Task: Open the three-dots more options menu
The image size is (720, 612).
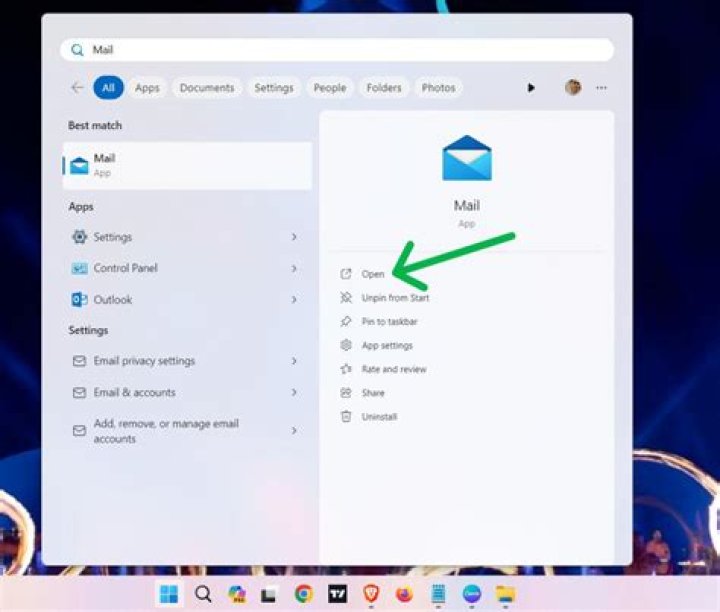Action: (x=601, y=88)
